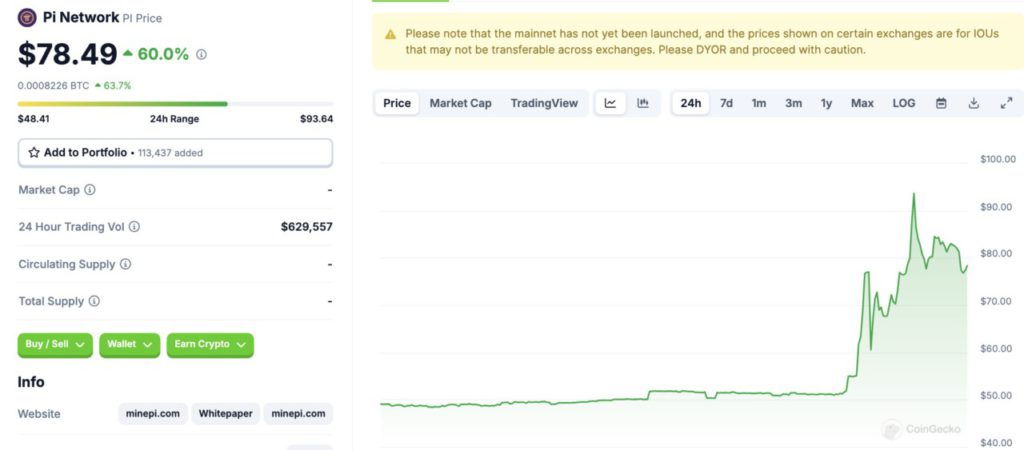Image resolution: width=1024 pixels, height=450 pixels.
Task: Click the Circulating Supply info icon
Action: 125,264
